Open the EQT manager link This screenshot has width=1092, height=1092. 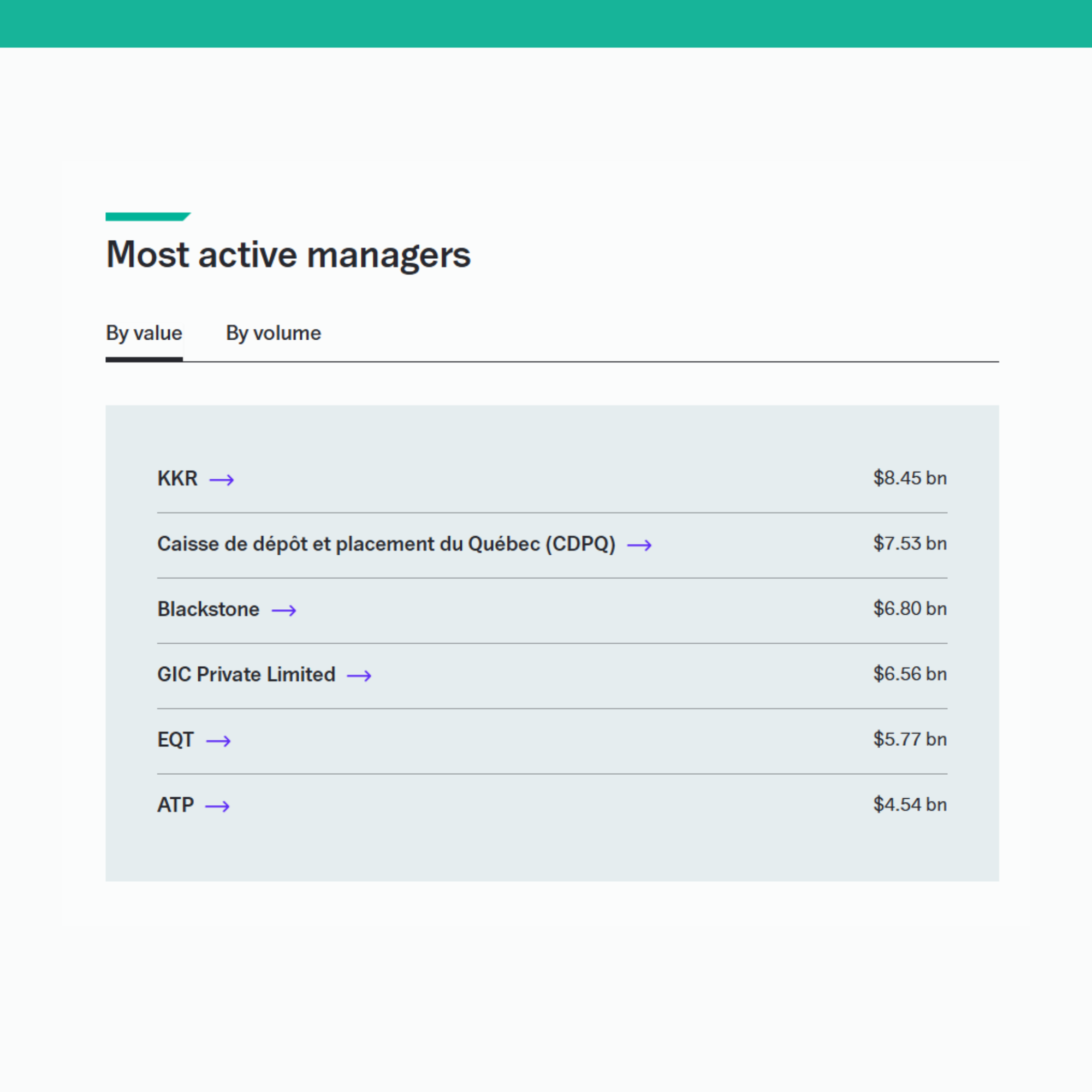click(175, 739)
